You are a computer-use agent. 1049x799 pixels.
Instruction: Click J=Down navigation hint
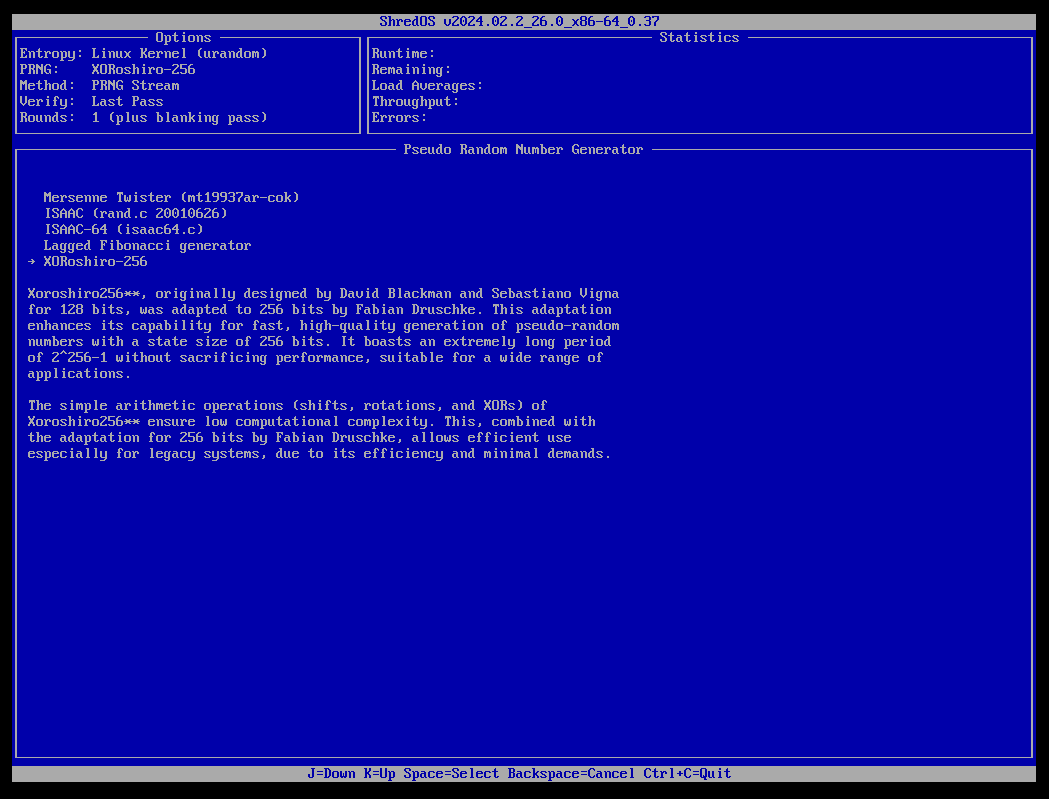[x=331, y=773]
